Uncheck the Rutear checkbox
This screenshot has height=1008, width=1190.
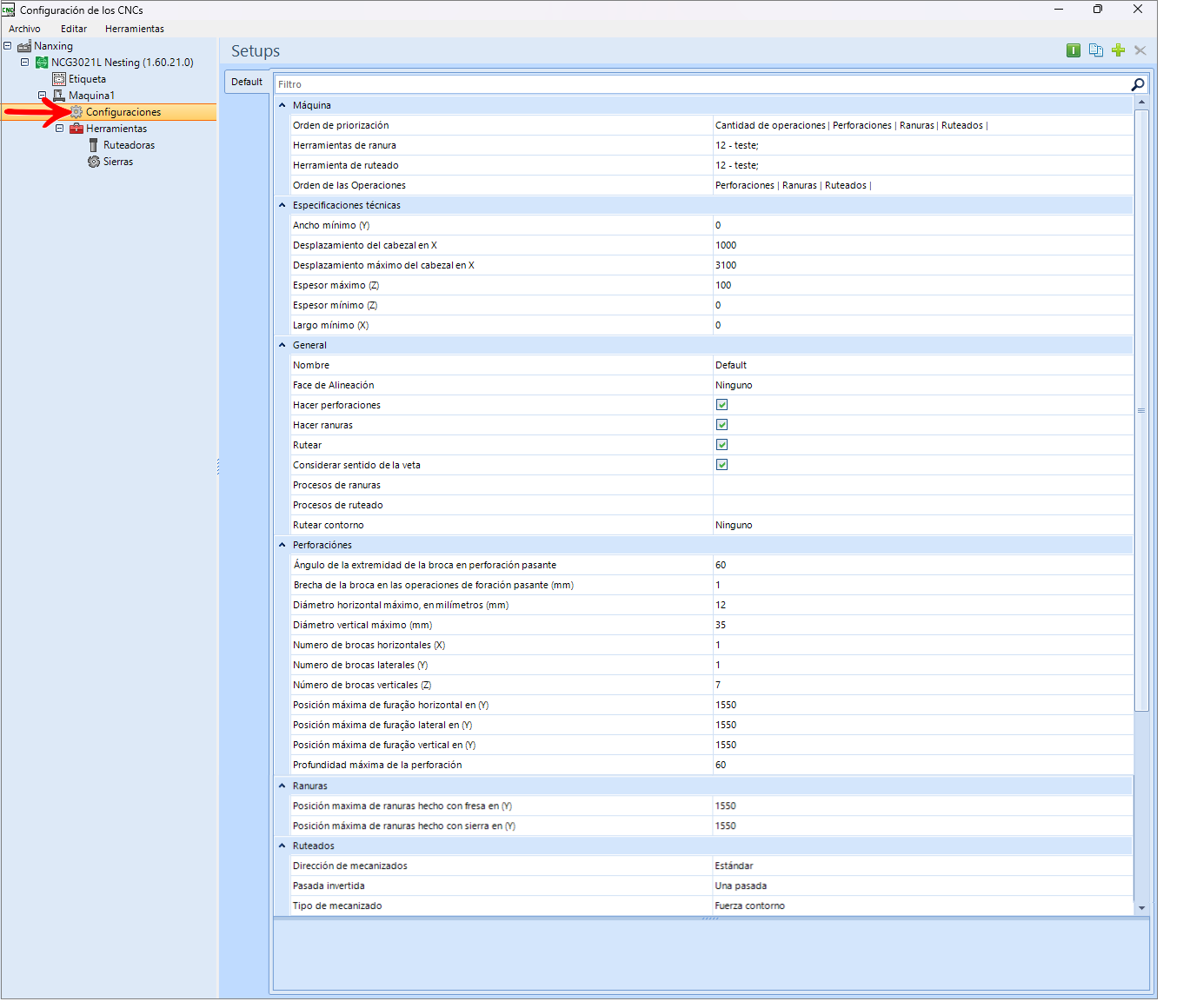click(x=721, y=445)
